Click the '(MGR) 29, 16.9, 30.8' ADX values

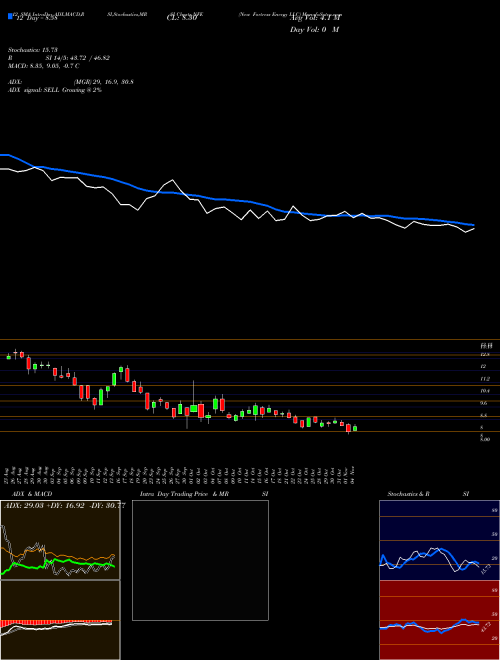[x=104, y=82]
